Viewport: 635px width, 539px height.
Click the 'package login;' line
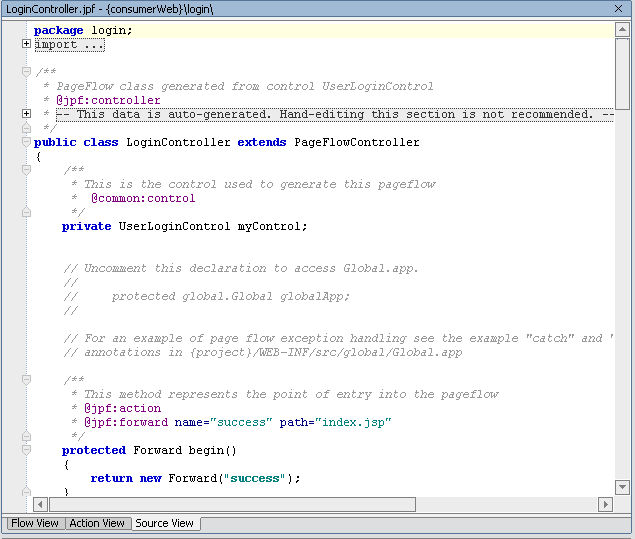pos(83,30)
